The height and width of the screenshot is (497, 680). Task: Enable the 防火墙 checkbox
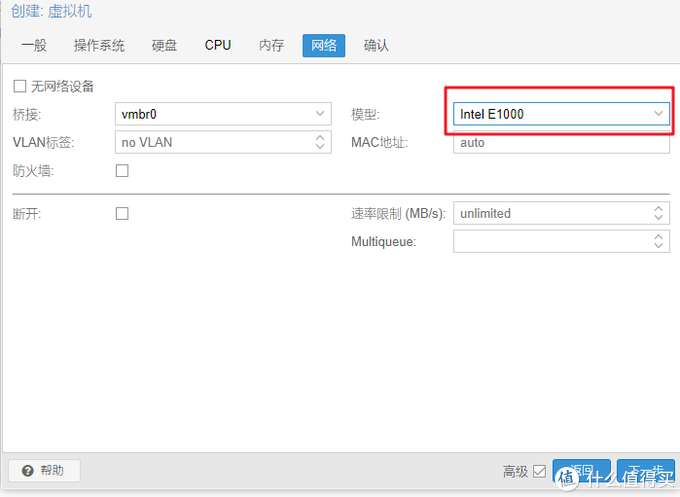pos(122,170)
